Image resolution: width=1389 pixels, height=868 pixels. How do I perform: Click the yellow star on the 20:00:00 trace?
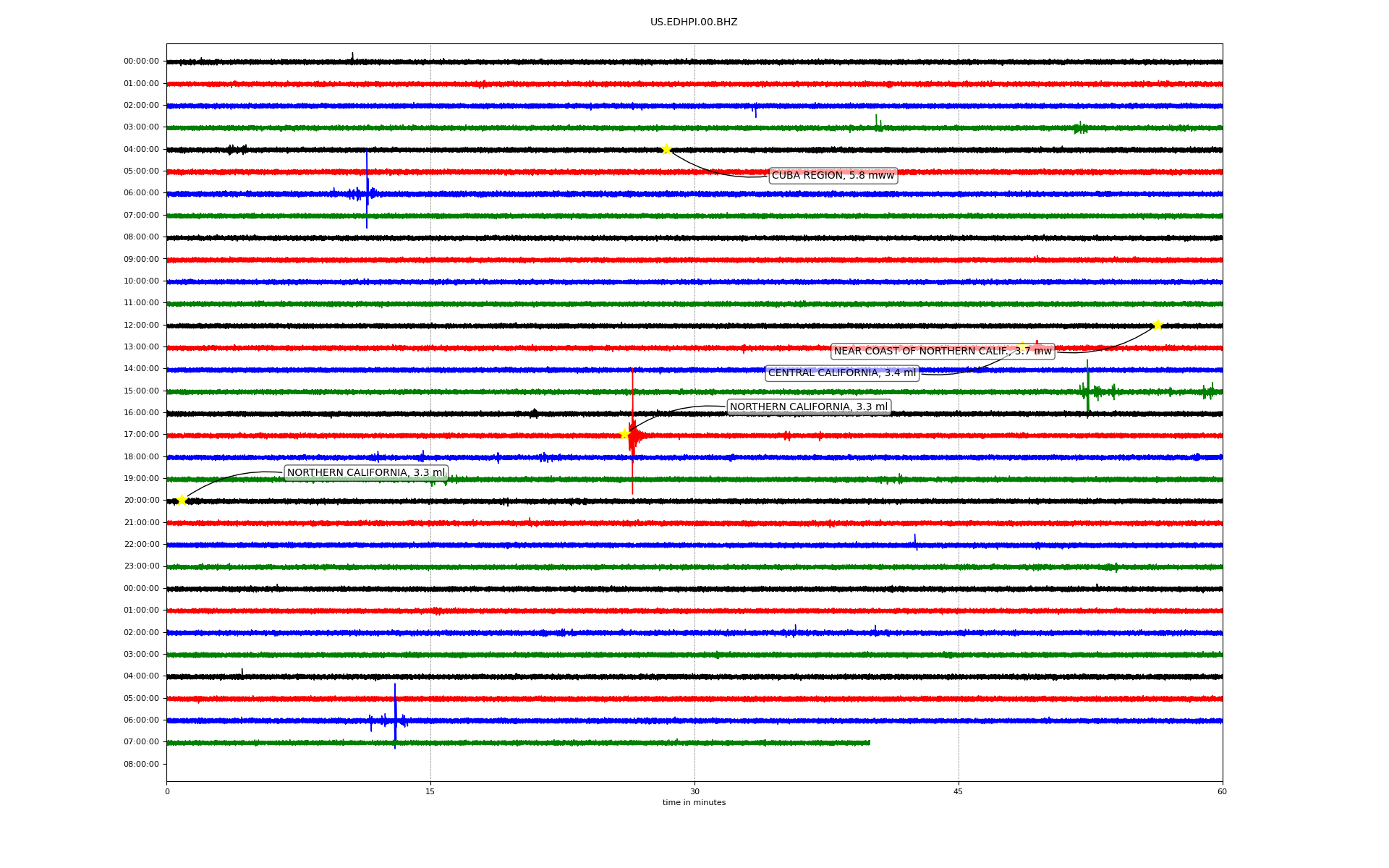click(182, 500)
